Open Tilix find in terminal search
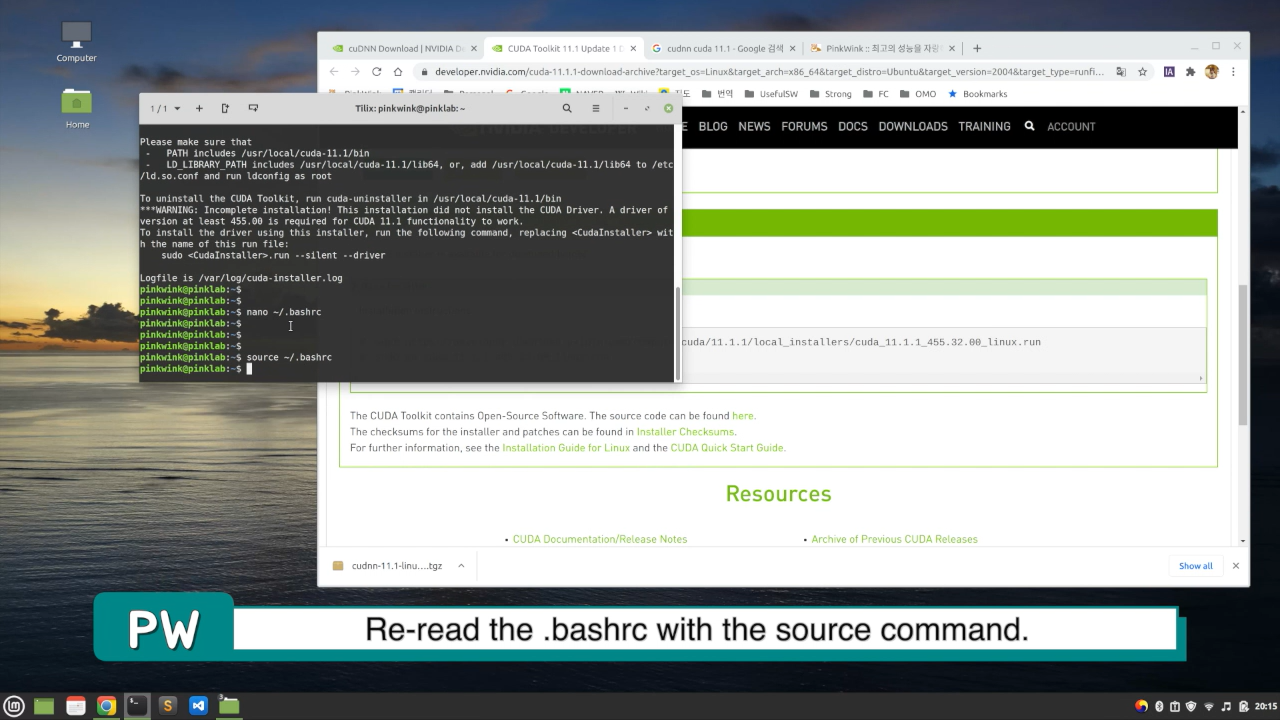1280x720 pixels. (567, 108)
